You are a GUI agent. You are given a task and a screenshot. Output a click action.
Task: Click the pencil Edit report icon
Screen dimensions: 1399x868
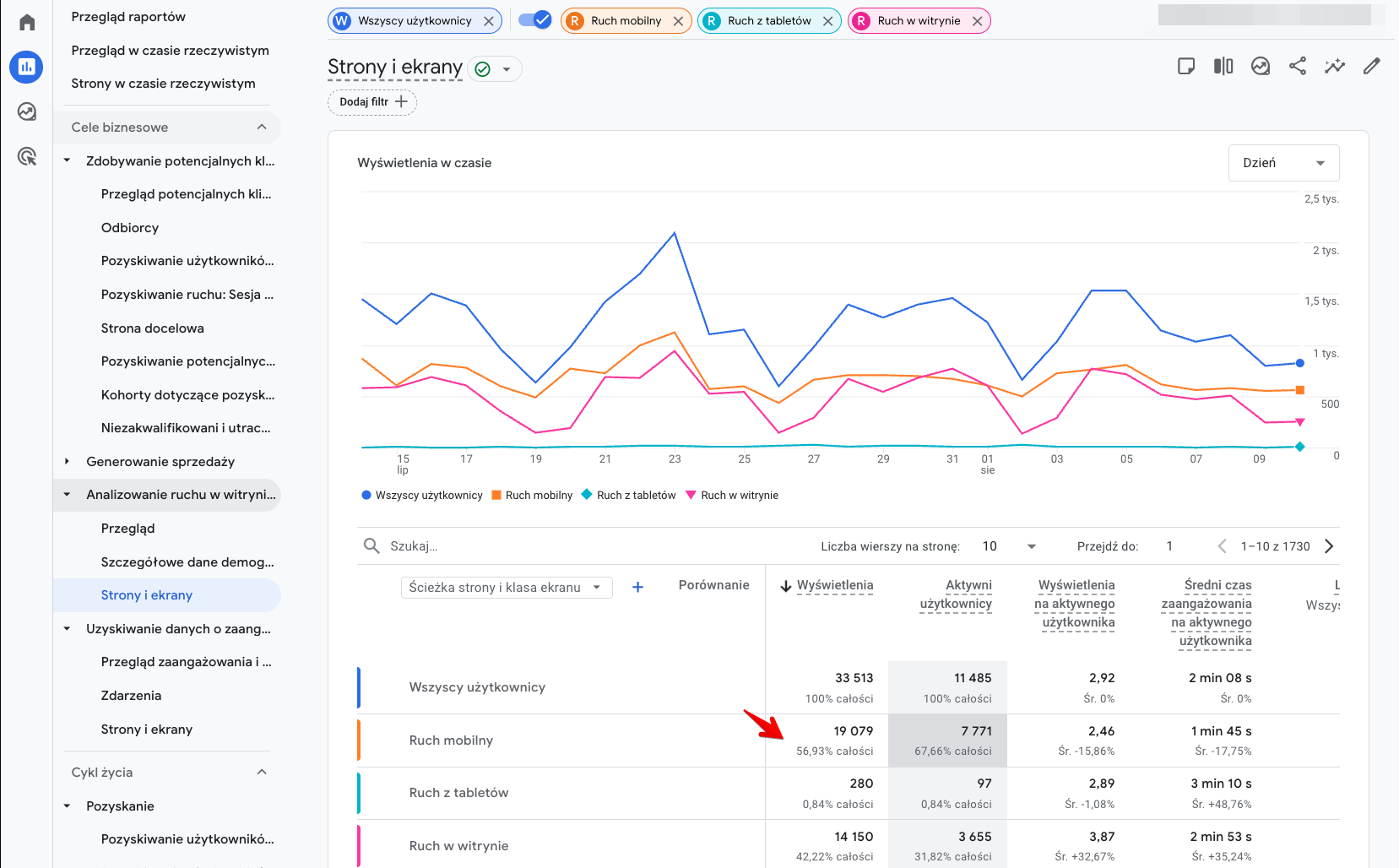(1372, 66)
